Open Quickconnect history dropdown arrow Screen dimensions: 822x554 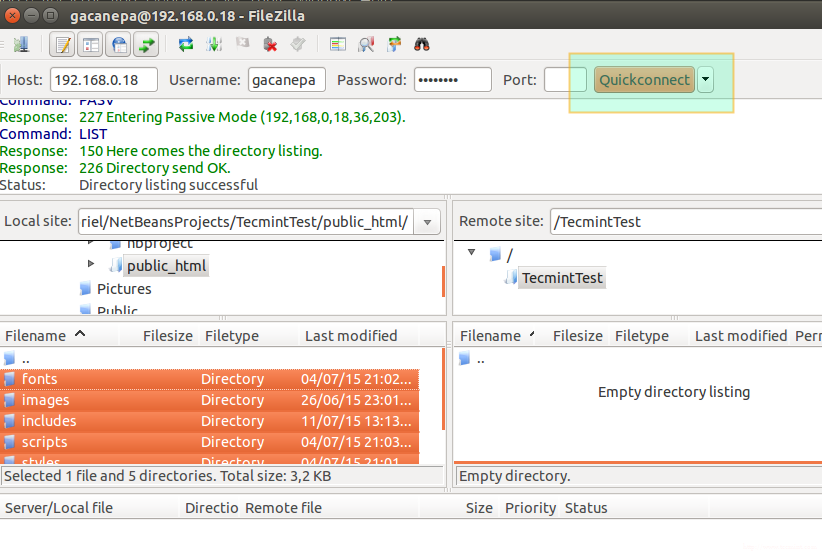pos(706,80)
